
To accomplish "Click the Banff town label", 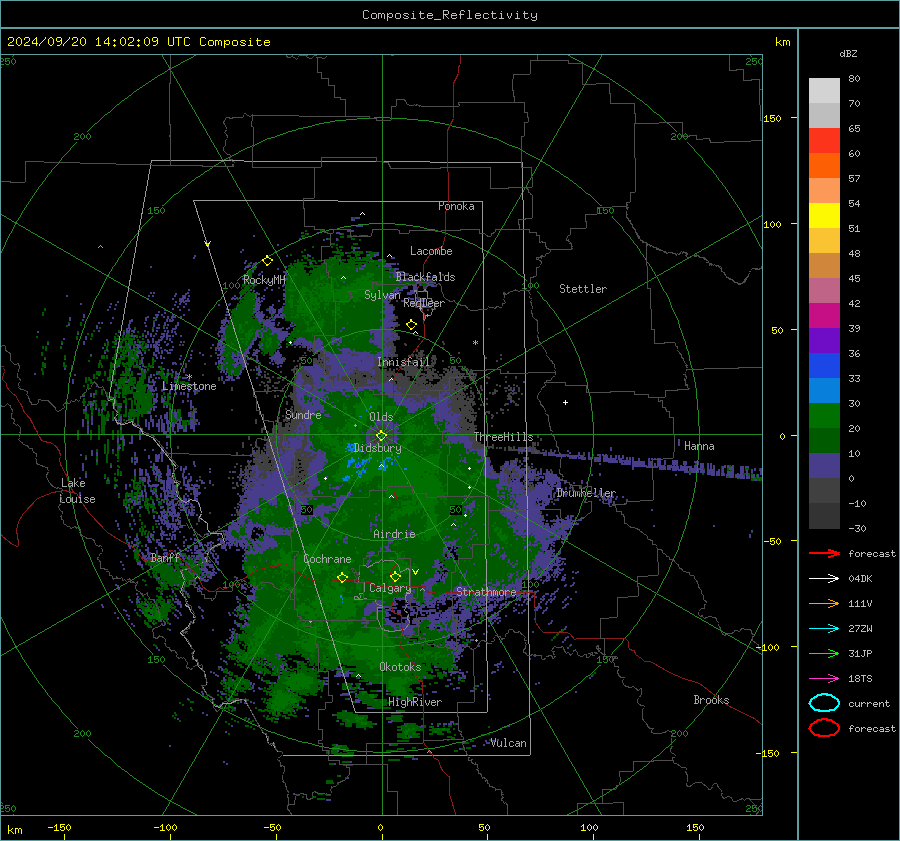I will click(x=165, y=557).
